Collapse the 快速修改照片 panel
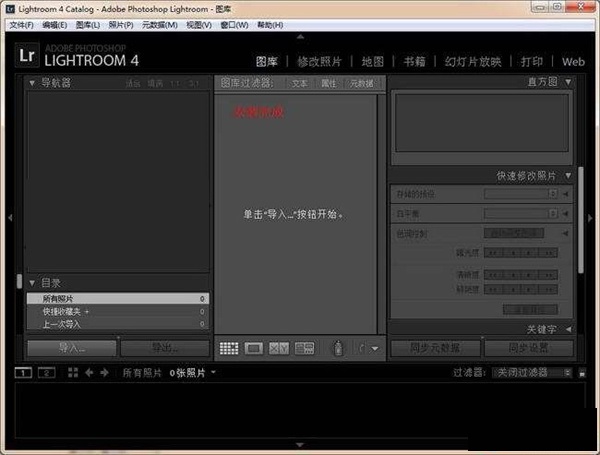 (568, 176)
